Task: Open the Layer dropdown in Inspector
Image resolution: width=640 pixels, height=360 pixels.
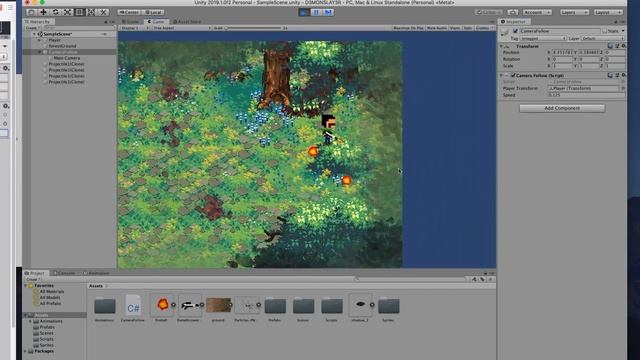Action: (x=602, y=38)
